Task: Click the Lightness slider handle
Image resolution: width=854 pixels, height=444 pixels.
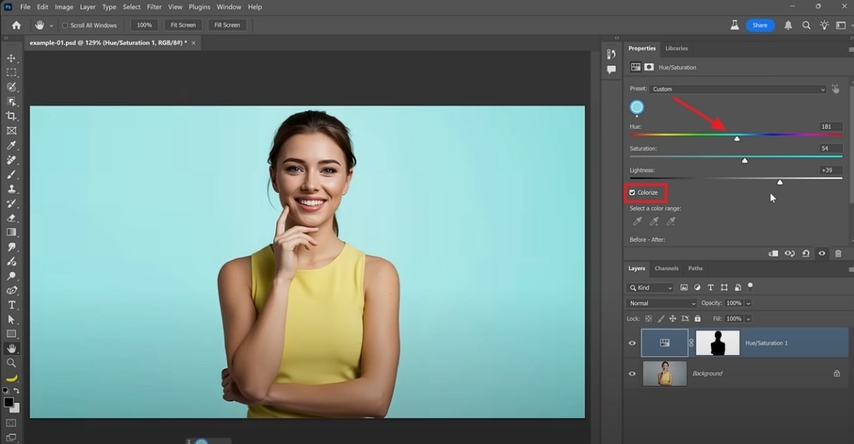Action: [780, 183]
